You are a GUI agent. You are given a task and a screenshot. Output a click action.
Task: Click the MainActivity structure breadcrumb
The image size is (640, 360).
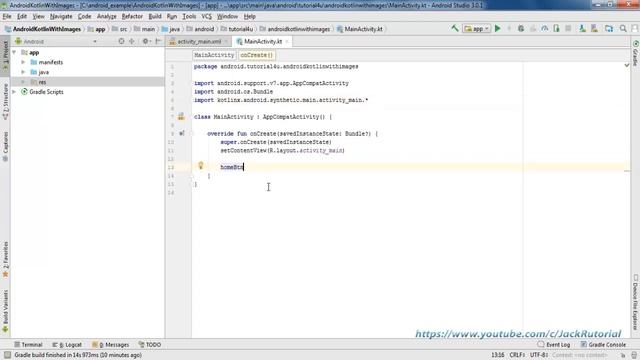click(214, 55)
